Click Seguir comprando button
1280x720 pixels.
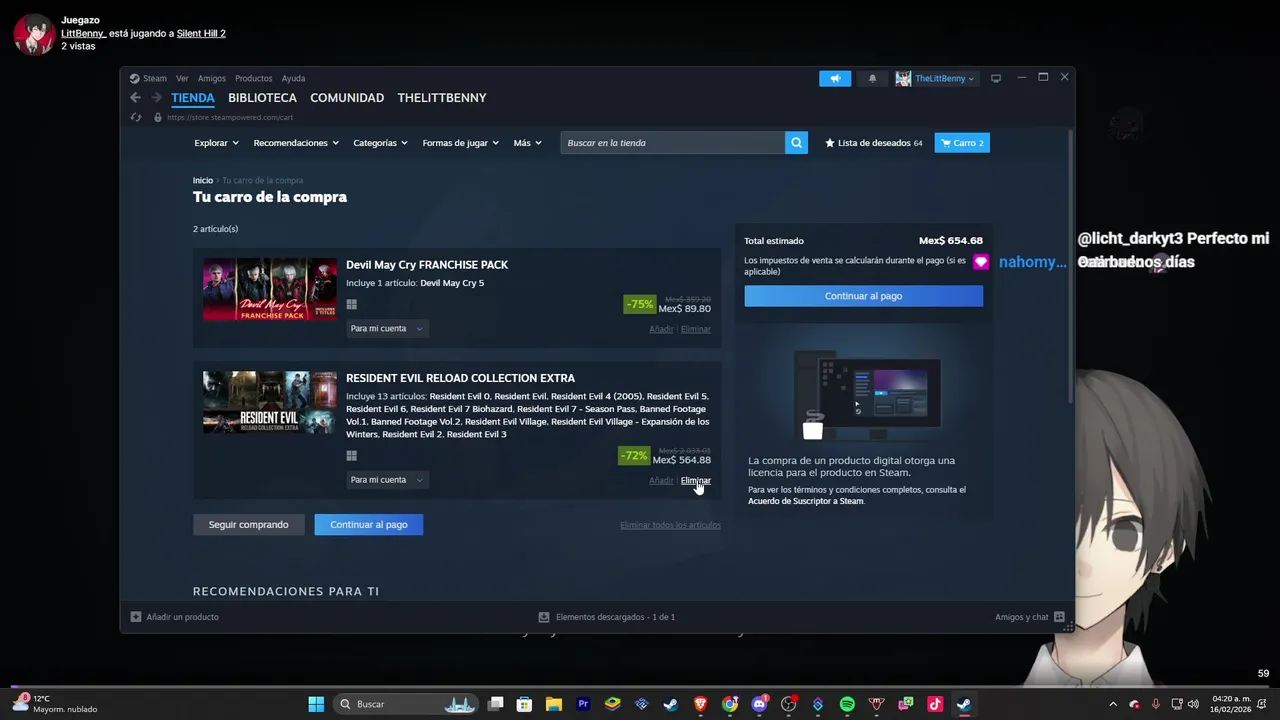pyautogui.click(x=248, y=524)
